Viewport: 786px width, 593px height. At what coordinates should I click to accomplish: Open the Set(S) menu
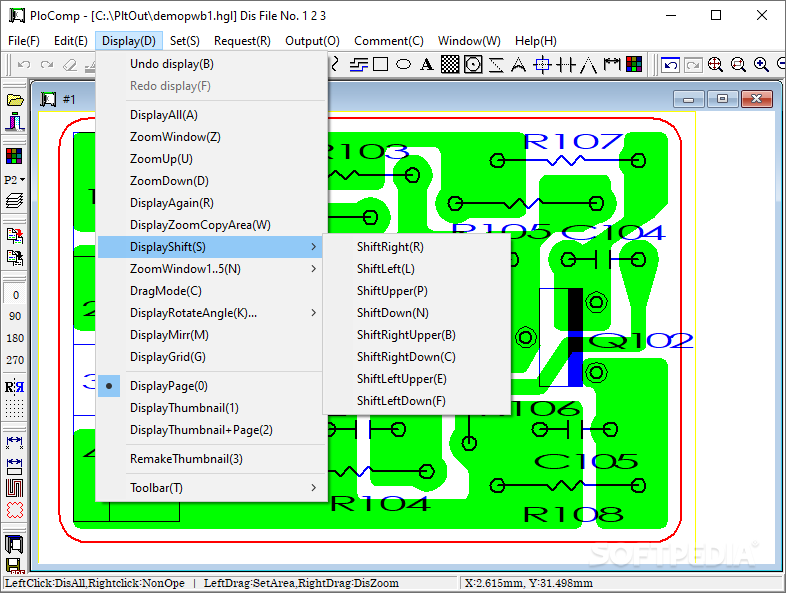[x=184, y=41]
